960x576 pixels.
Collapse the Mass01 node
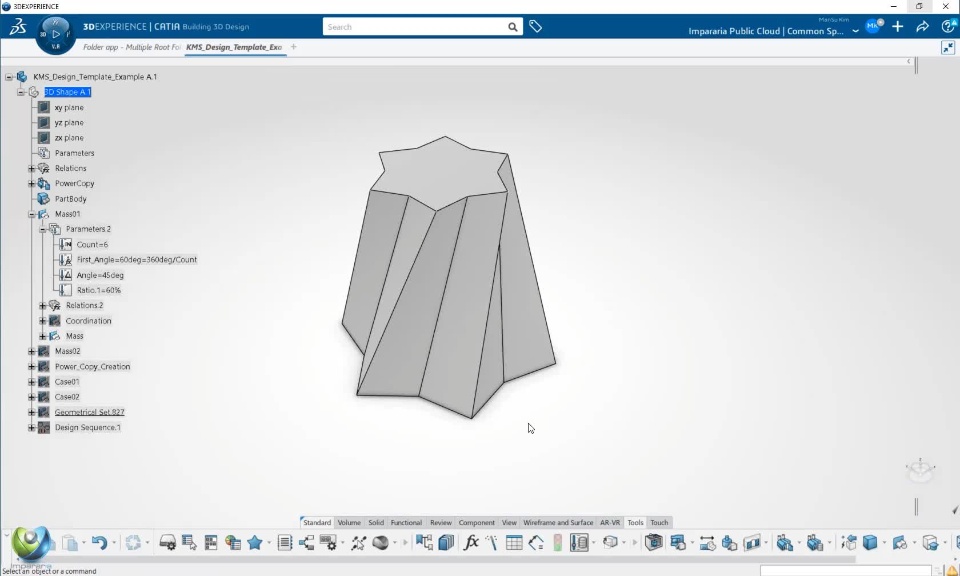[x=32, y=214]
